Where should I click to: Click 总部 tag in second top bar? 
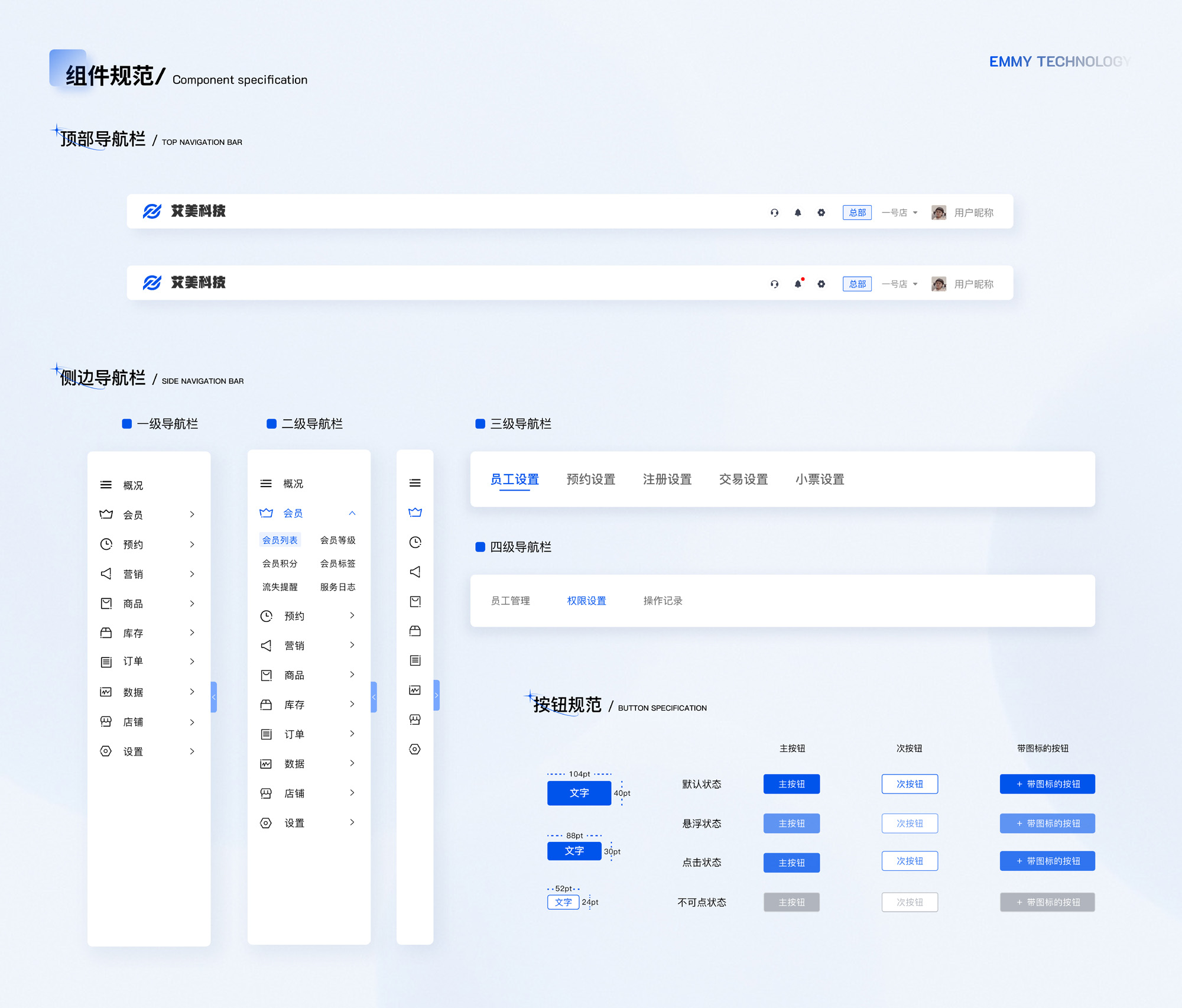857,284
